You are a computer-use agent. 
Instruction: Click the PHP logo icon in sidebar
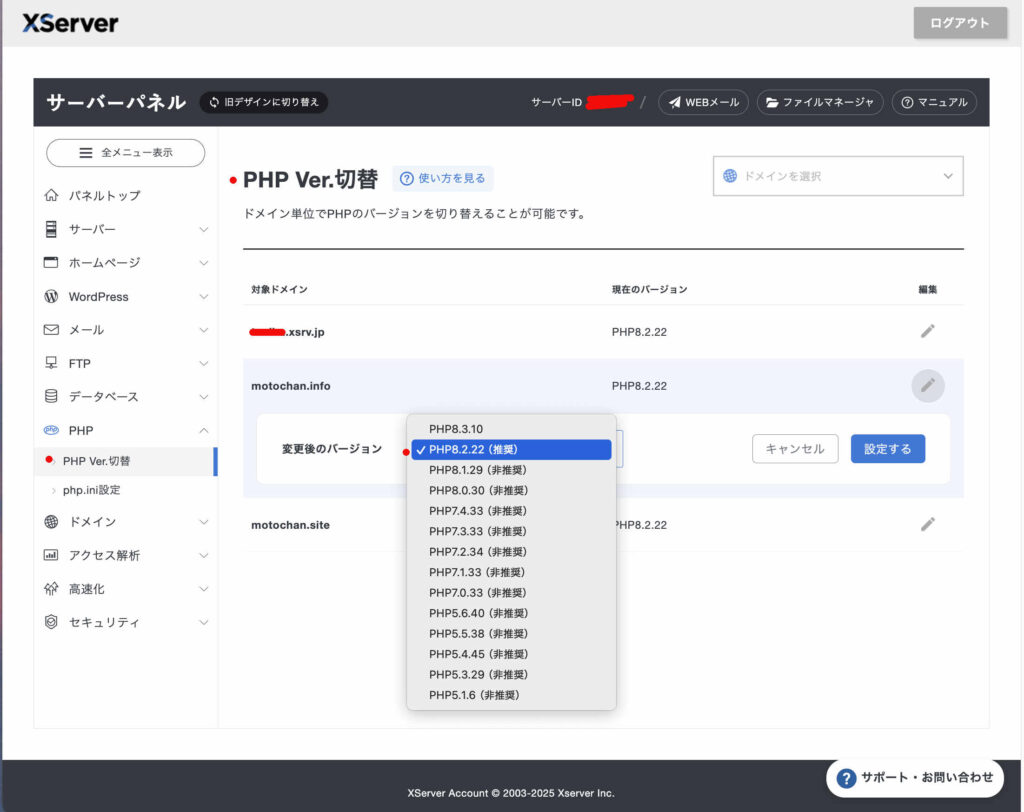click(51, 430)
